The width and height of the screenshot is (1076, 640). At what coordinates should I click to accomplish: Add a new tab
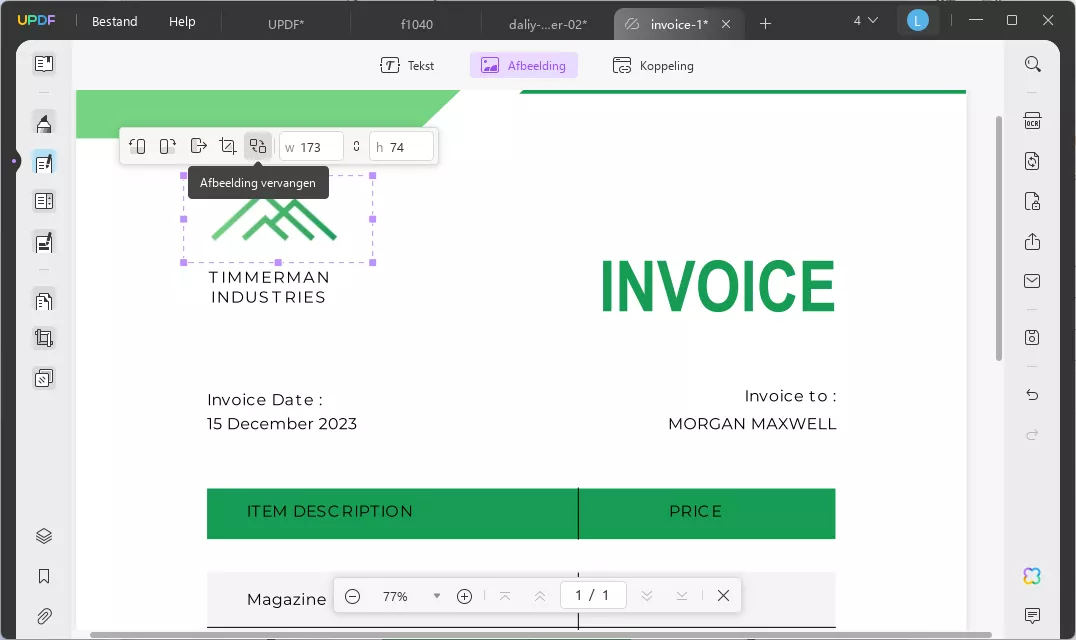[x=765, y=24]
